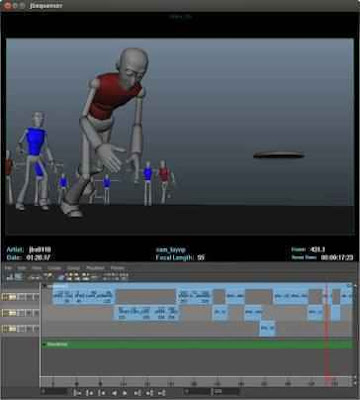Click the vertical scrollbar beside the tracks
This screenshot has height=400, width=360.
[355, 330]
